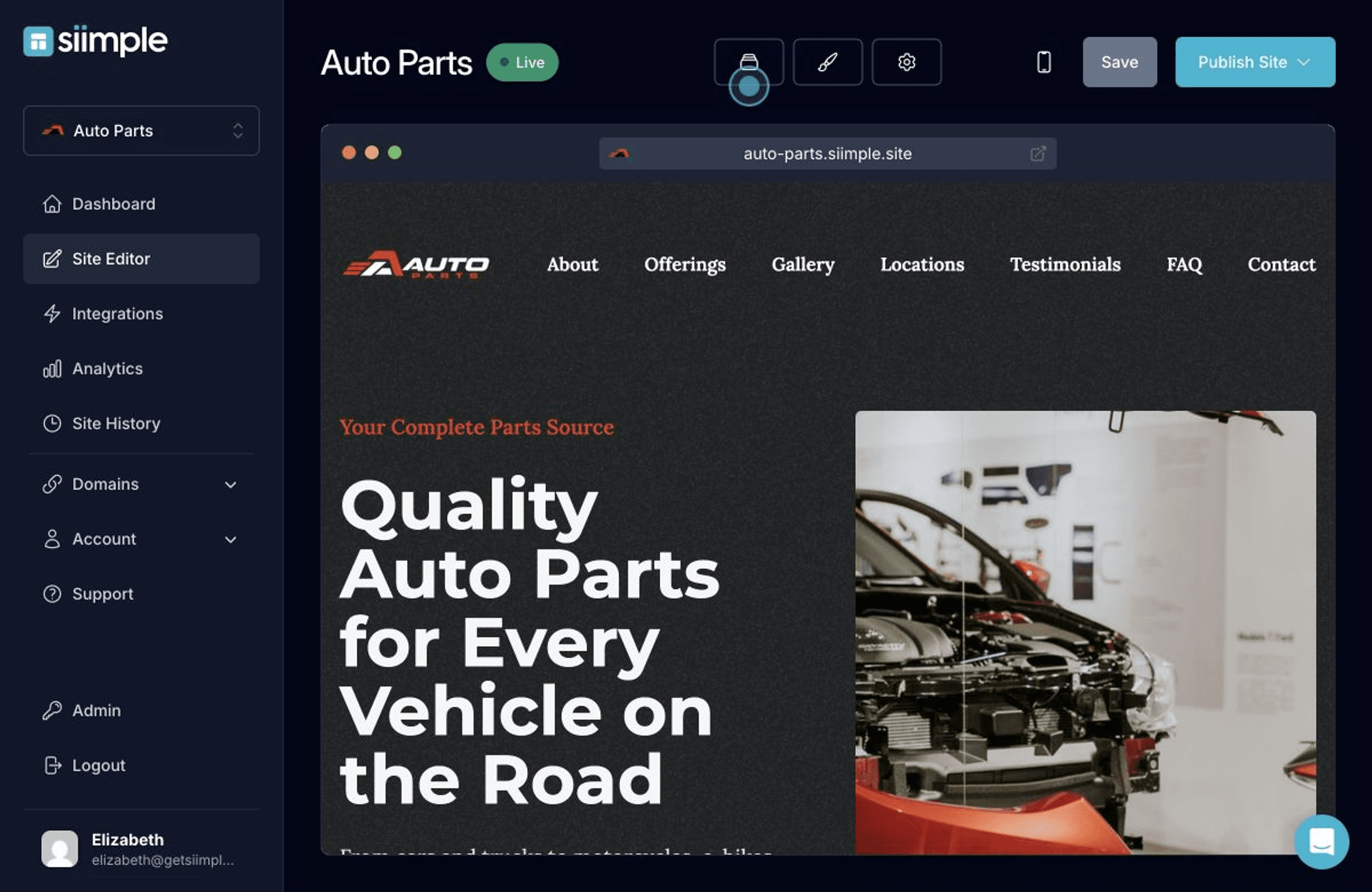Screen dimensions: 1372x892
Task: Click Locations in site navigation
Action: [x=922, y=264]
